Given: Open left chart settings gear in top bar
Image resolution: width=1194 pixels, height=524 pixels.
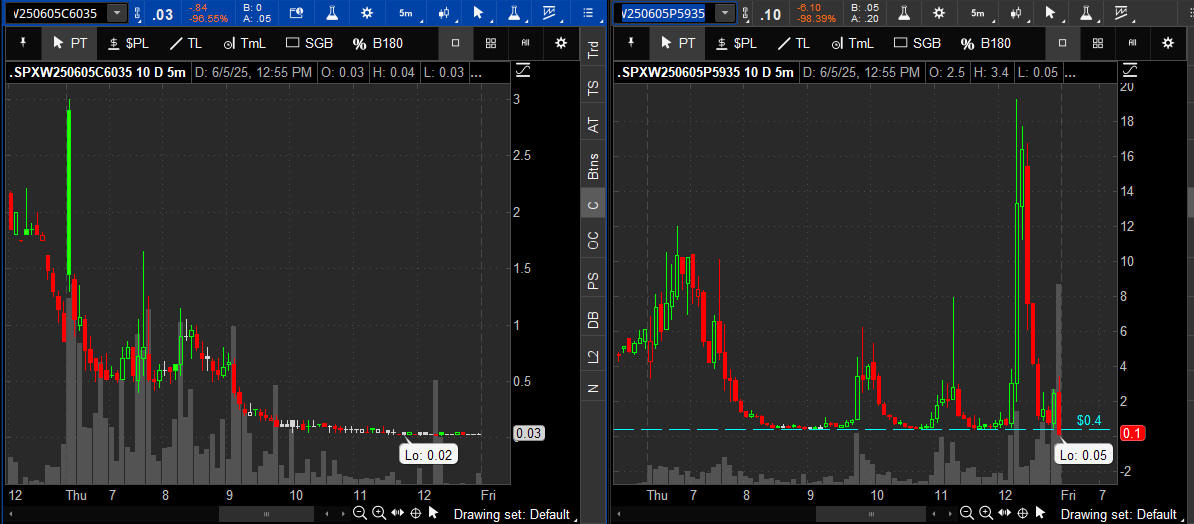Looking at the screenshot, I should click(x=367, y=13).
